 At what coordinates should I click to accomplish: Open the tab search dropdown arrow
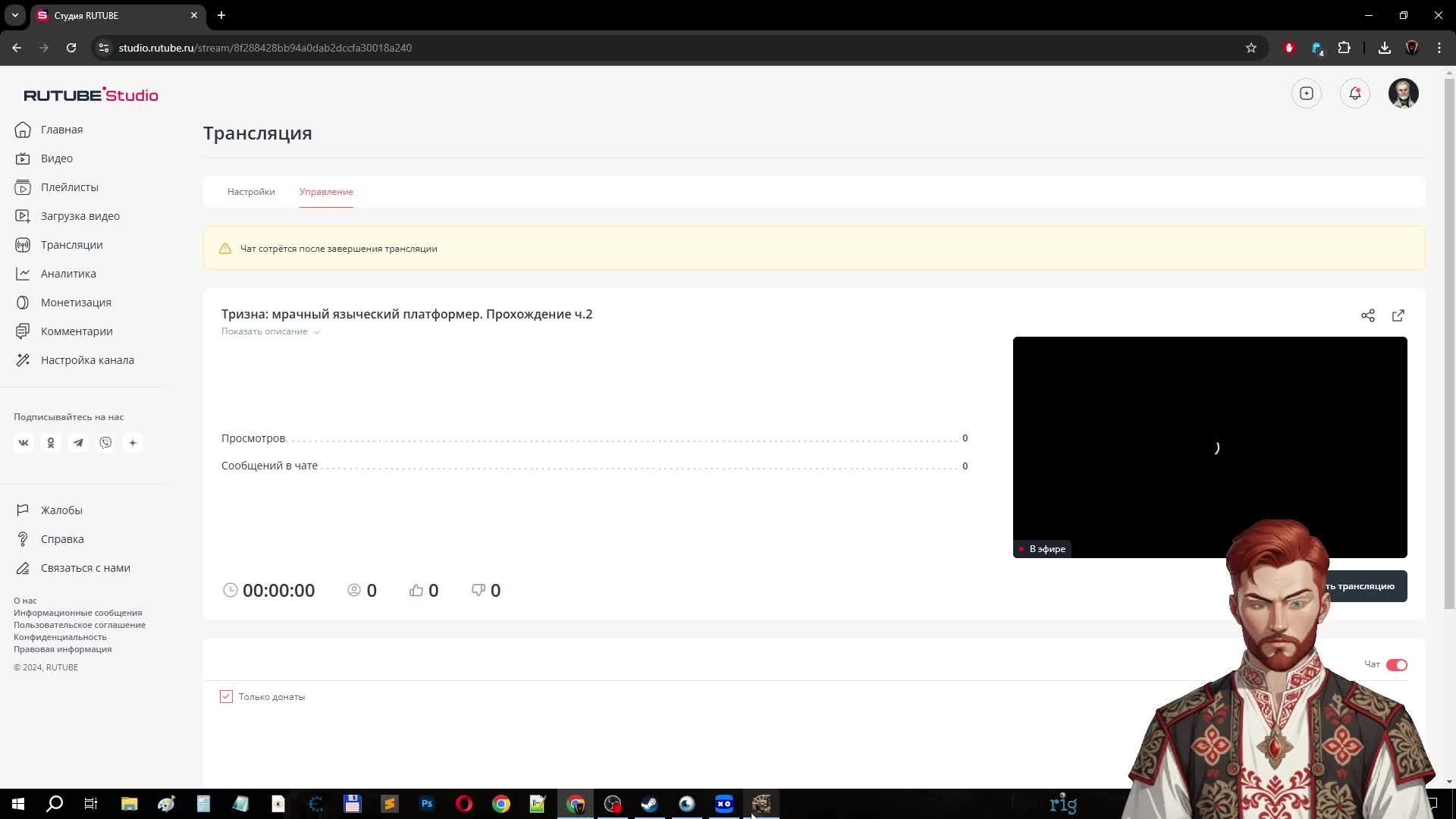(x=14, y=15)
